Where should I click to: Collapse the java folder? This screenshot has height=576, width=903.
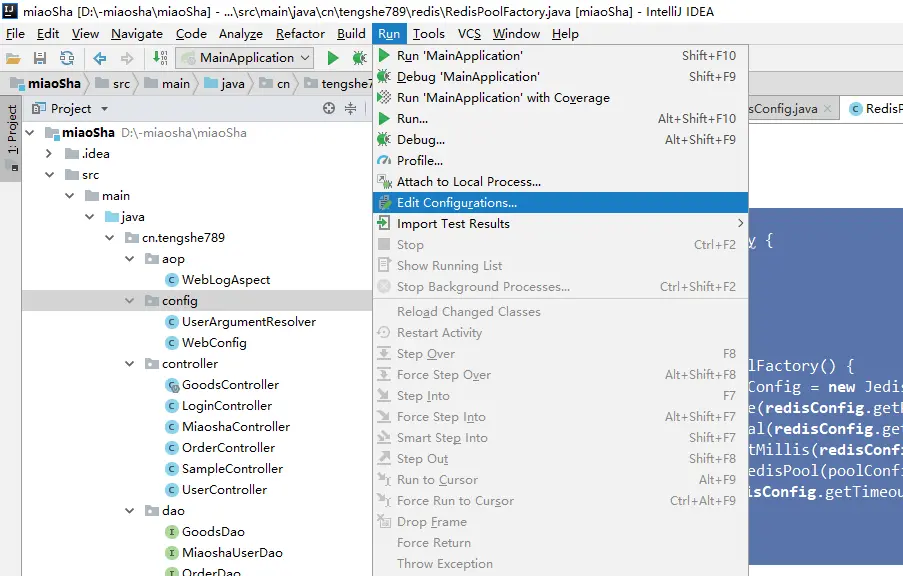tap(89, 217)
